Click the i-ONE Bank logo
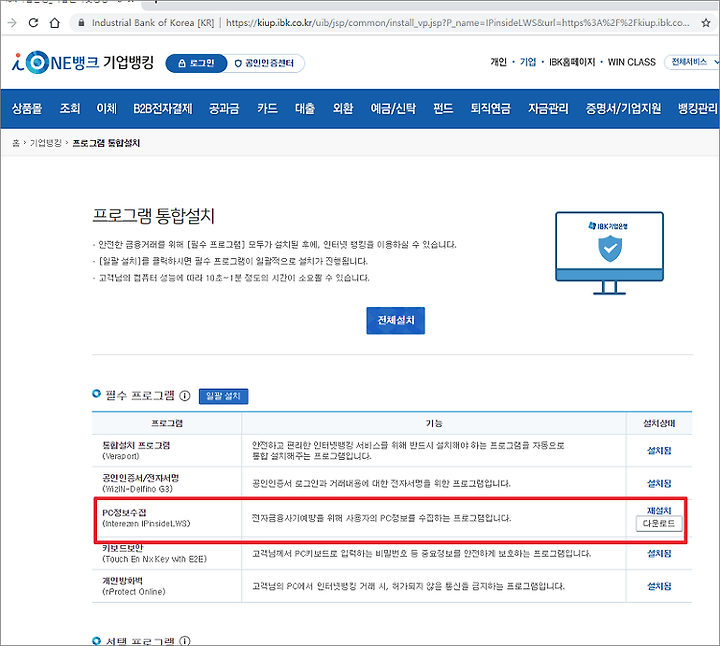This screenshot has height=646, width=720. coord(83,62)
